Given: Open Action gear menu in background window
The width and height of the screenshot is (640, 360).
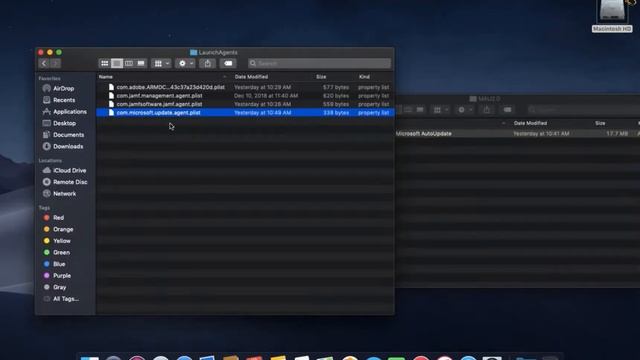Looking at the screenshot, I should pyautogui.click(x=464, y=109).
